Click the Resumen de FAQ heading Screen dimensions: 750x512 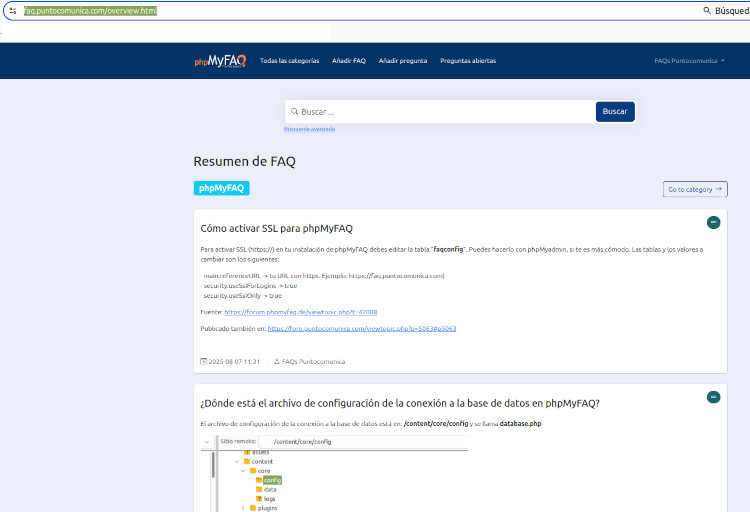tap(244, 161)
